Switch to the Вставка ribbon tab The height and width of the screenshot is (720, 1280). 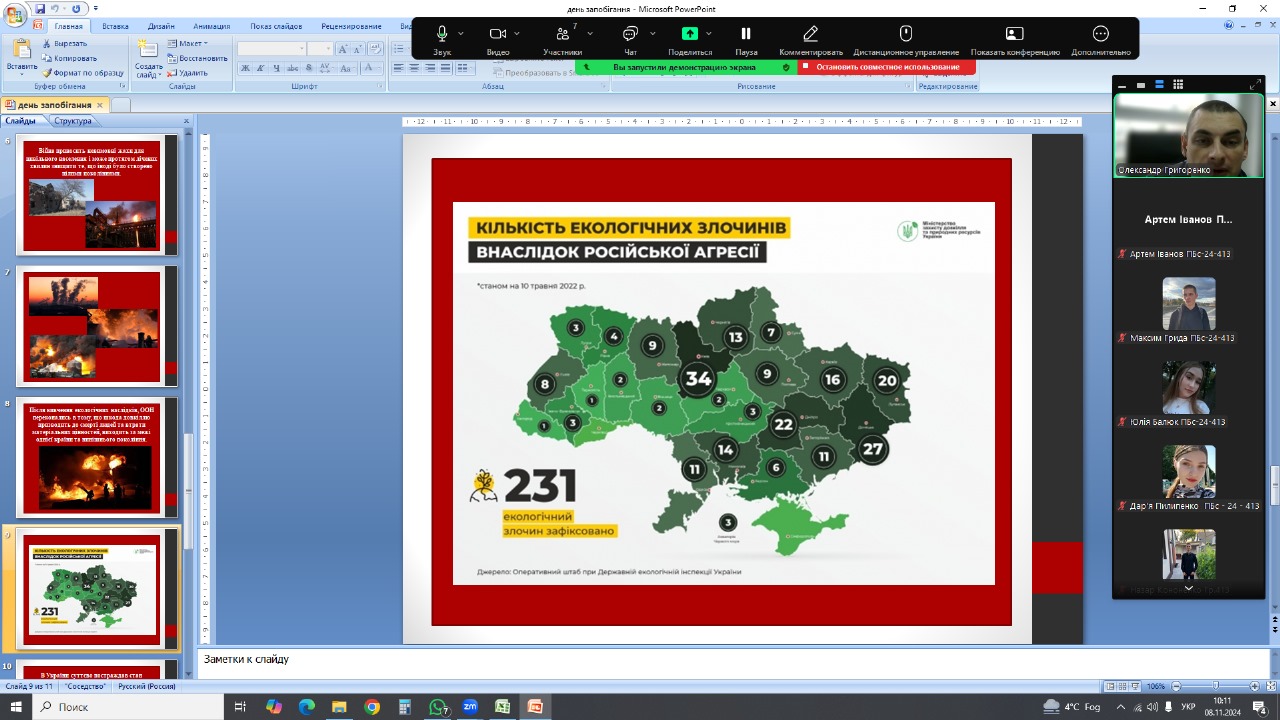click(x=115, y=26)
